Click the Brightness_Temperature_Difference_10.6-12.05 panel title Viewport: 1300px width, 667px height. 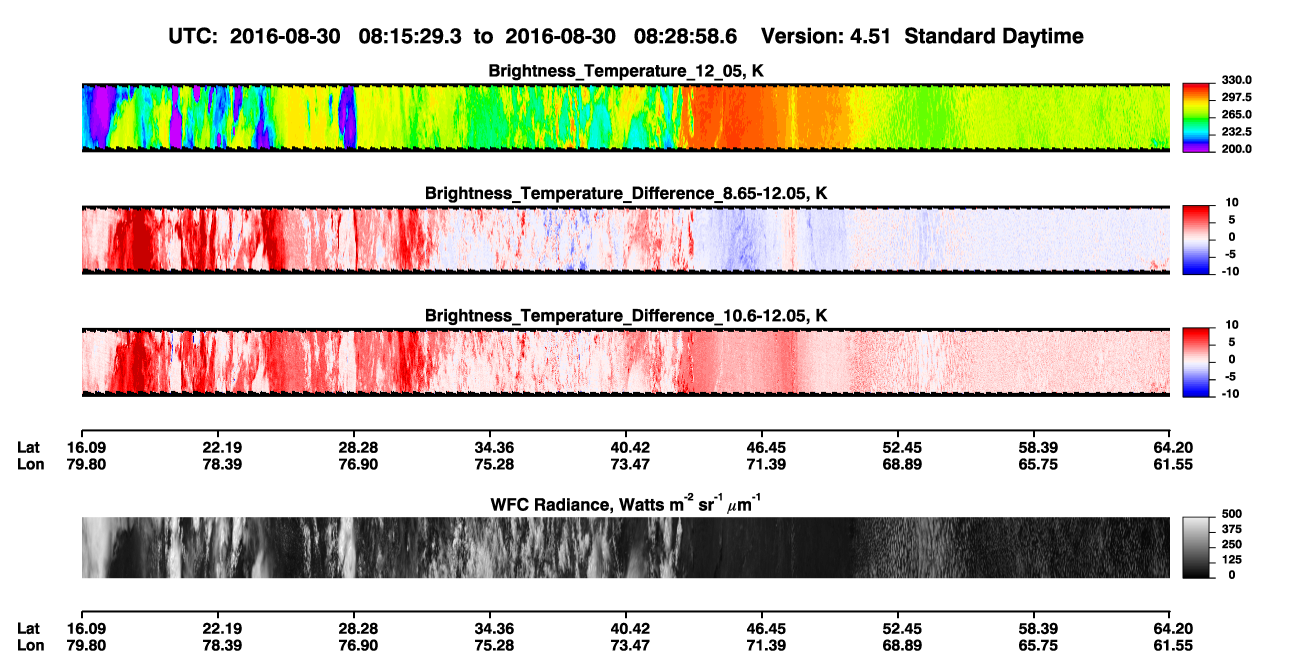626,316
